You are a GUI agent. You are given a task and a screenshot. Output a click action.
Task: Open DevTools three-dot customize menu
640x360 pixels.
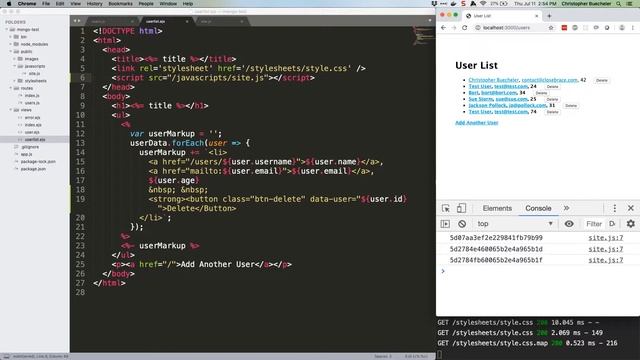pyautogui.click(x=615, y=208)
